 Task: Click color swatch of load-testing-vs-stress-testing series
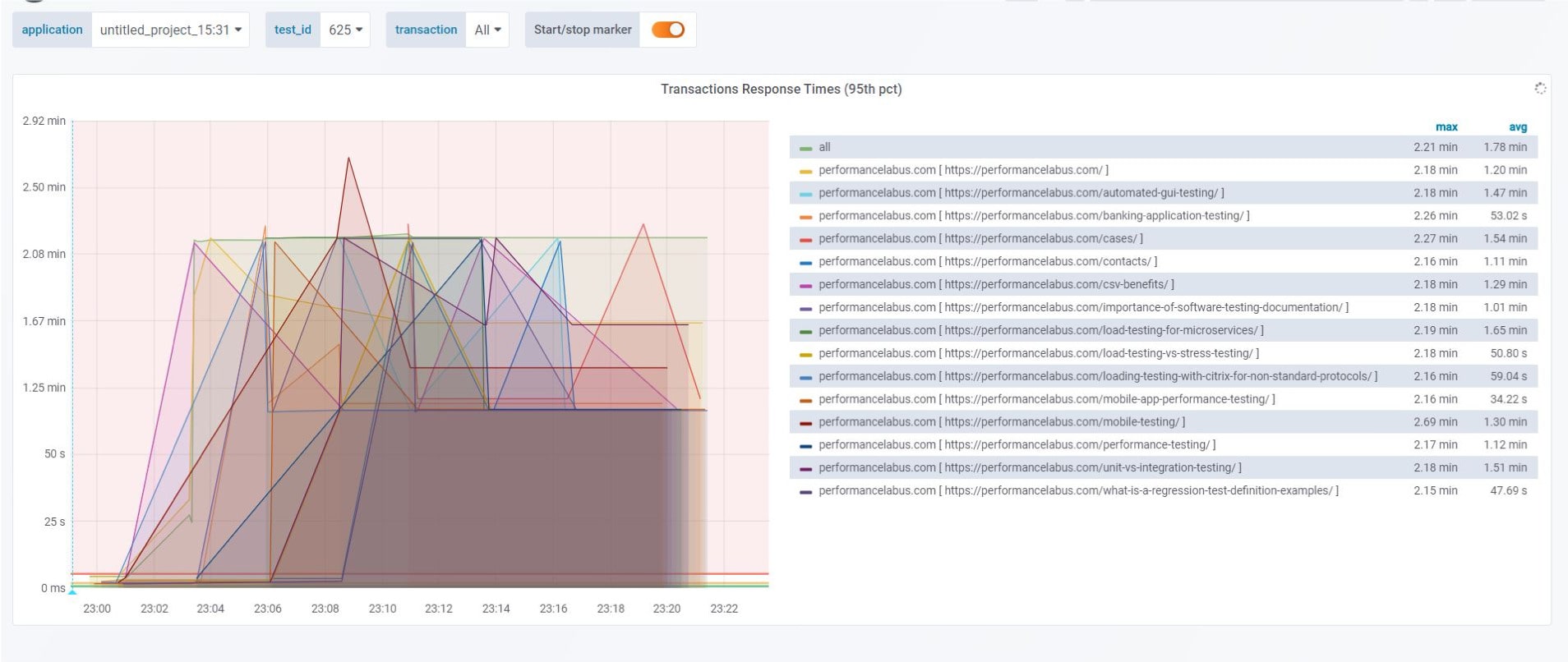tap(805, 355)
